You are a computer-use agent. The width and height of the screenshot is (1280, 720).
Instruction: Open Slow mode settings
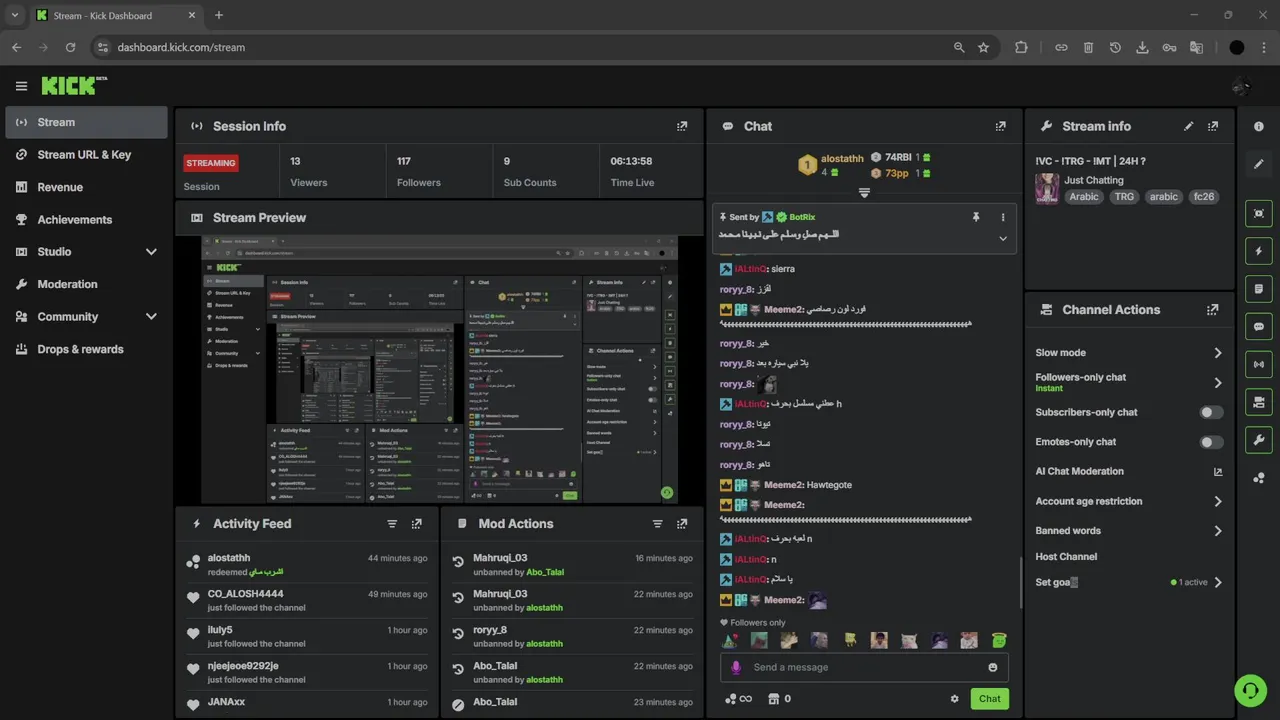(x=1129, y=353)
